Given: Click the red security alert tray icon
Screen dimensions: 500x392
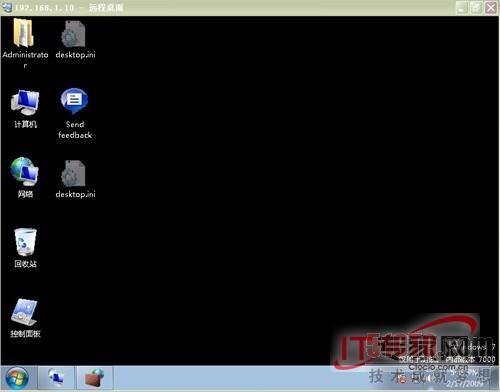Looking at the screenshot, I should click(403, 379).
